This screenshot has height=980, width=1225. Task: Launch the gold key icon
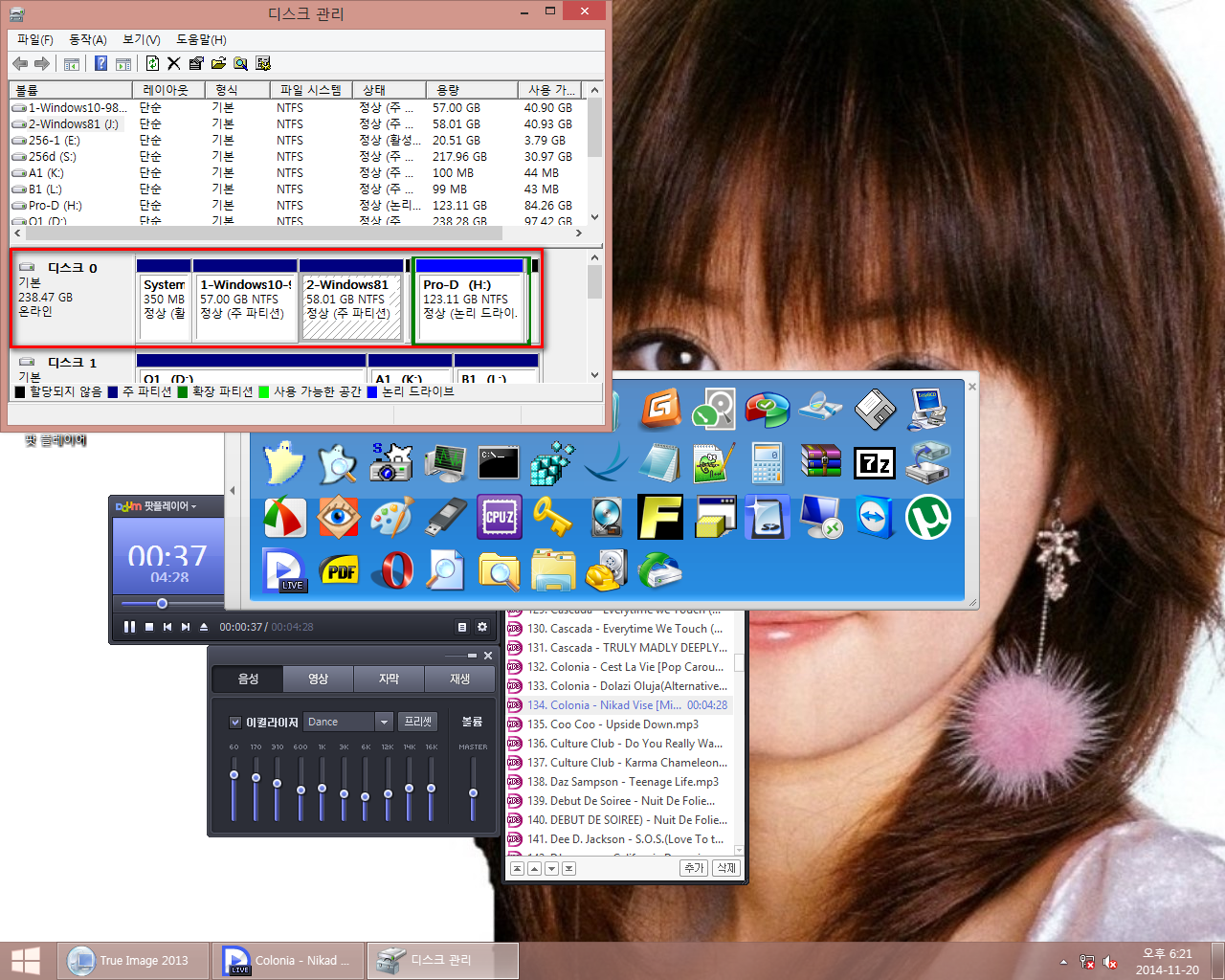[552, 517]
